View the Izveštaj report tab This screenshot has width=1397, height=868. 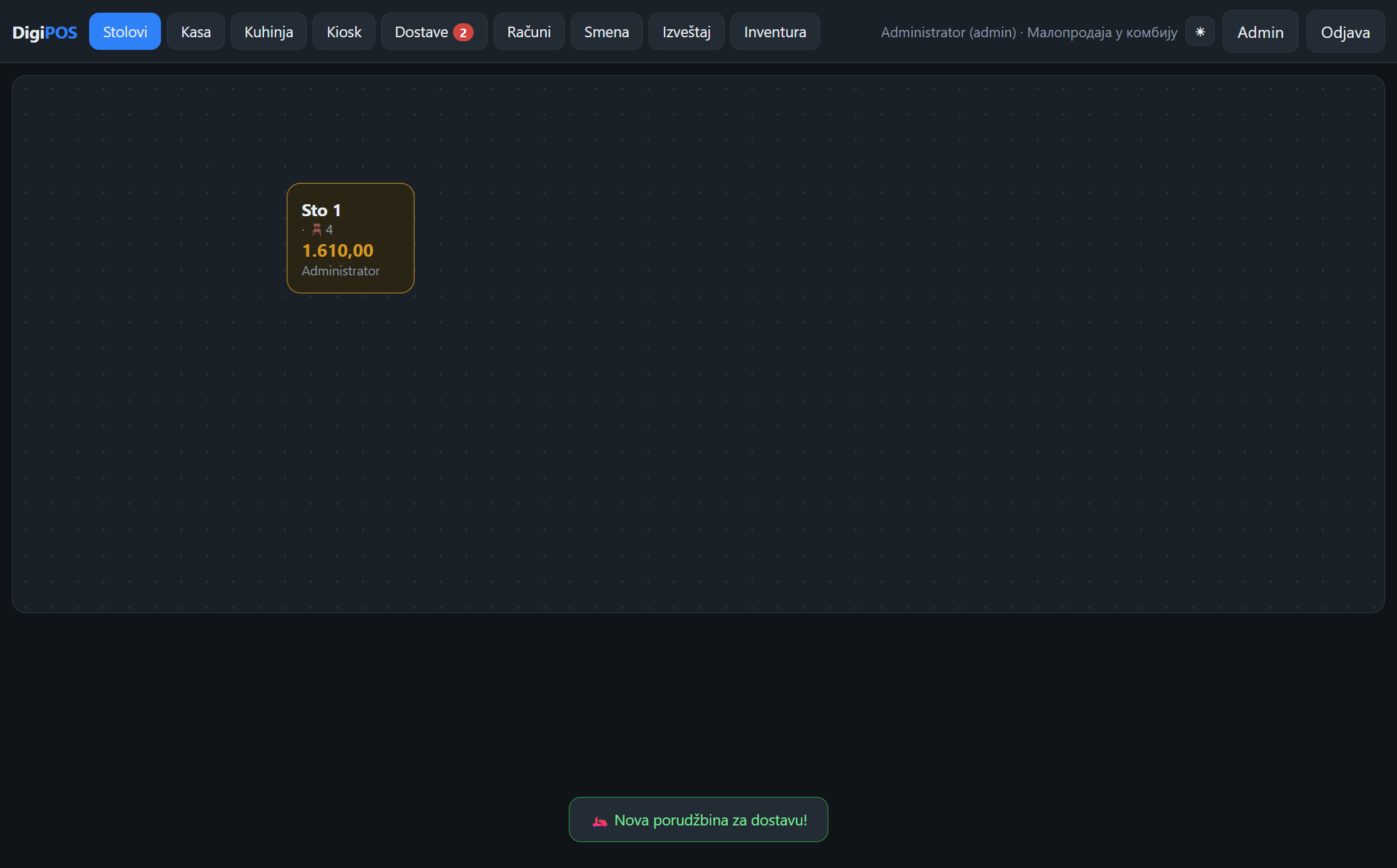(x=687, y=32)
